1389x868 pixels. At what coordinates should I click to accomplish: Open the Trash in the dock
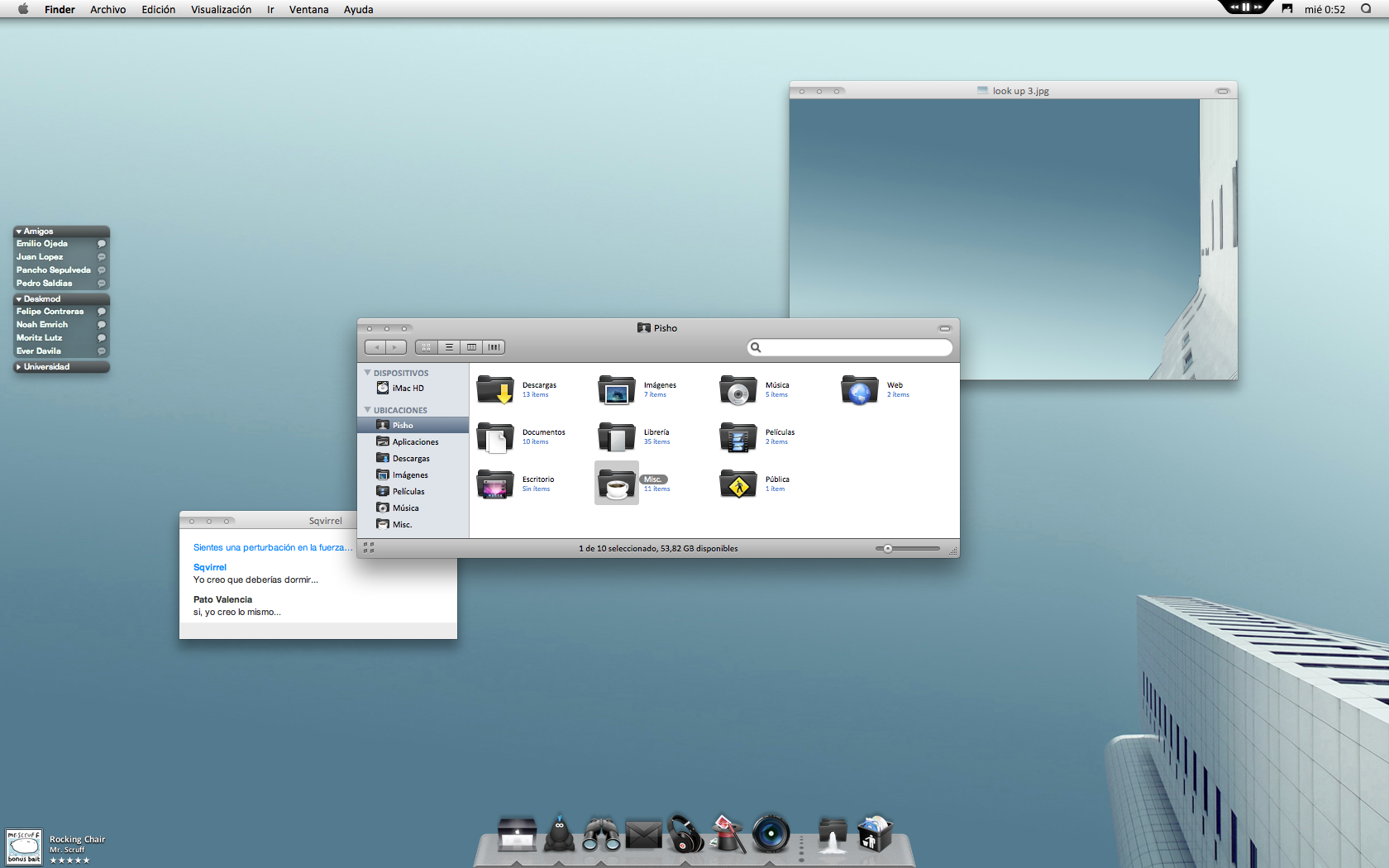[874, 833]
